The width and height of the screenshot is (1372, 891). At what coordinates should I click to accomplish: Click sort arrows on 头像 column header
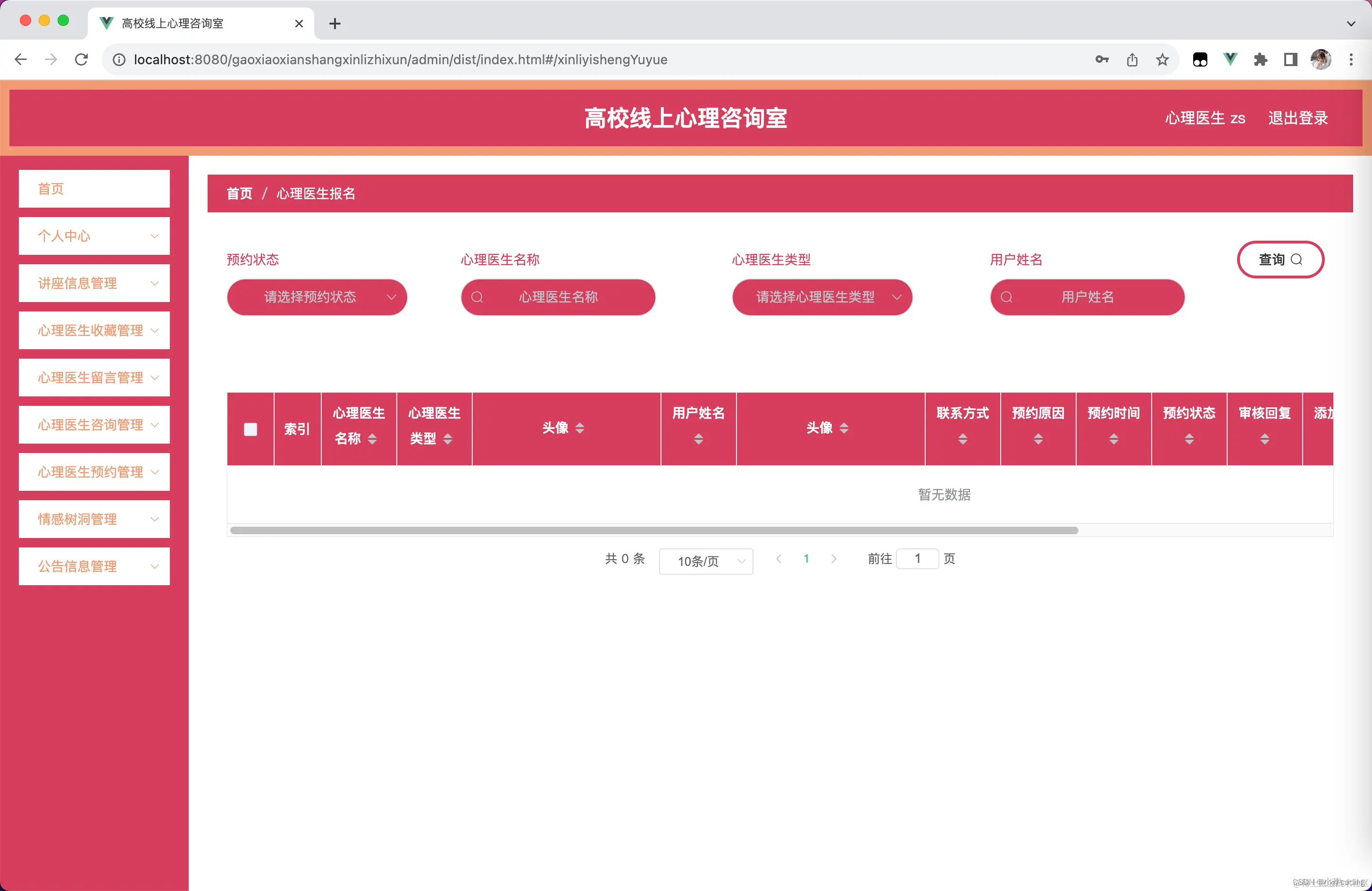tap(580, 428)
